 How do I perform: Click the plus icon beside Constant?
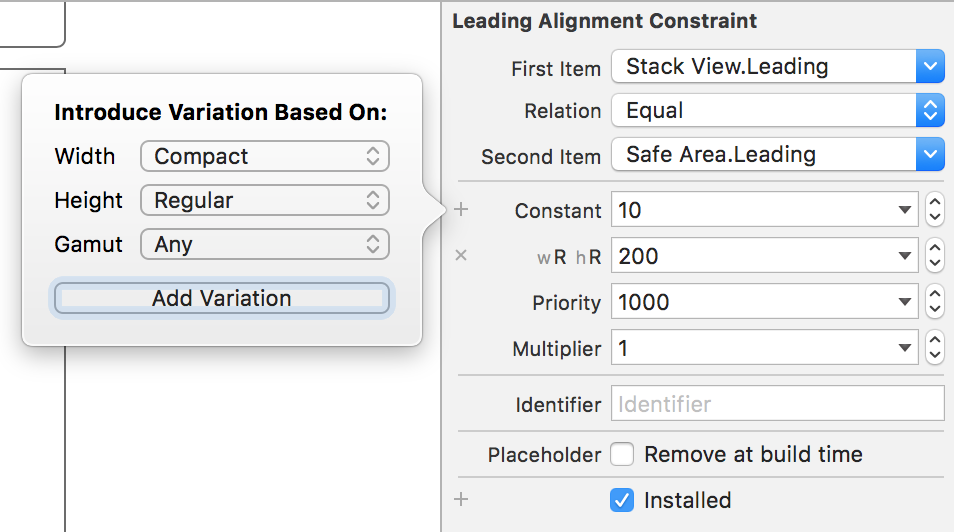click(x=461, y=210)
